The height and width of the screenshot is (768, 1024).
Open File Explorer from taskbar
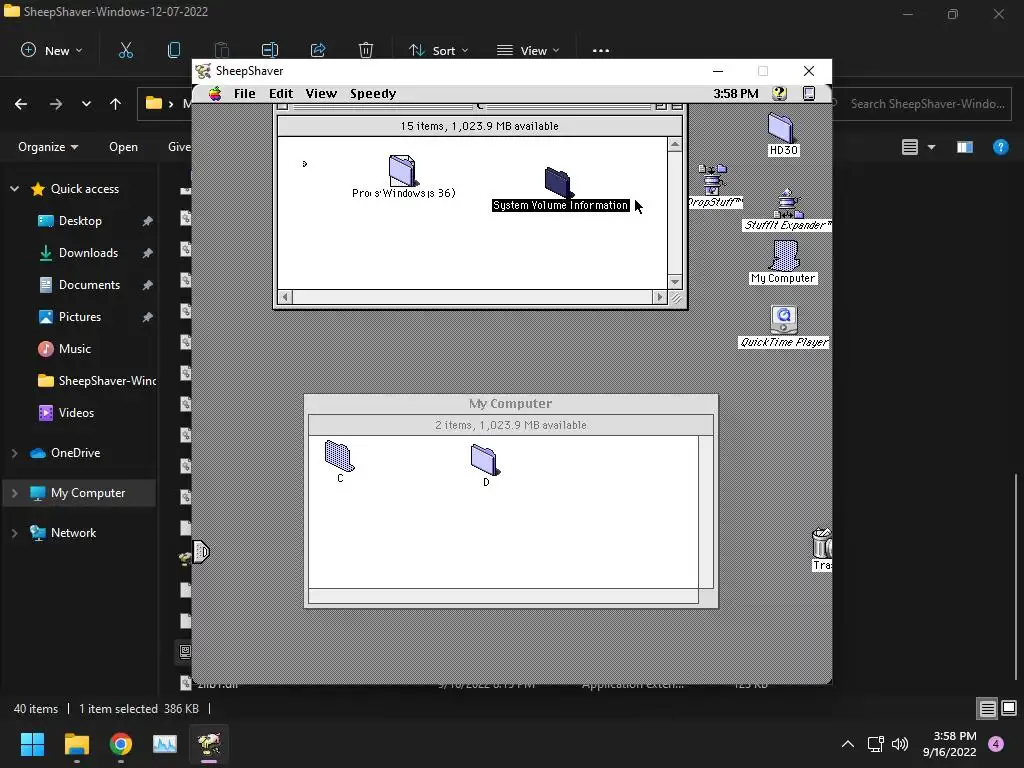click(76, 744)
